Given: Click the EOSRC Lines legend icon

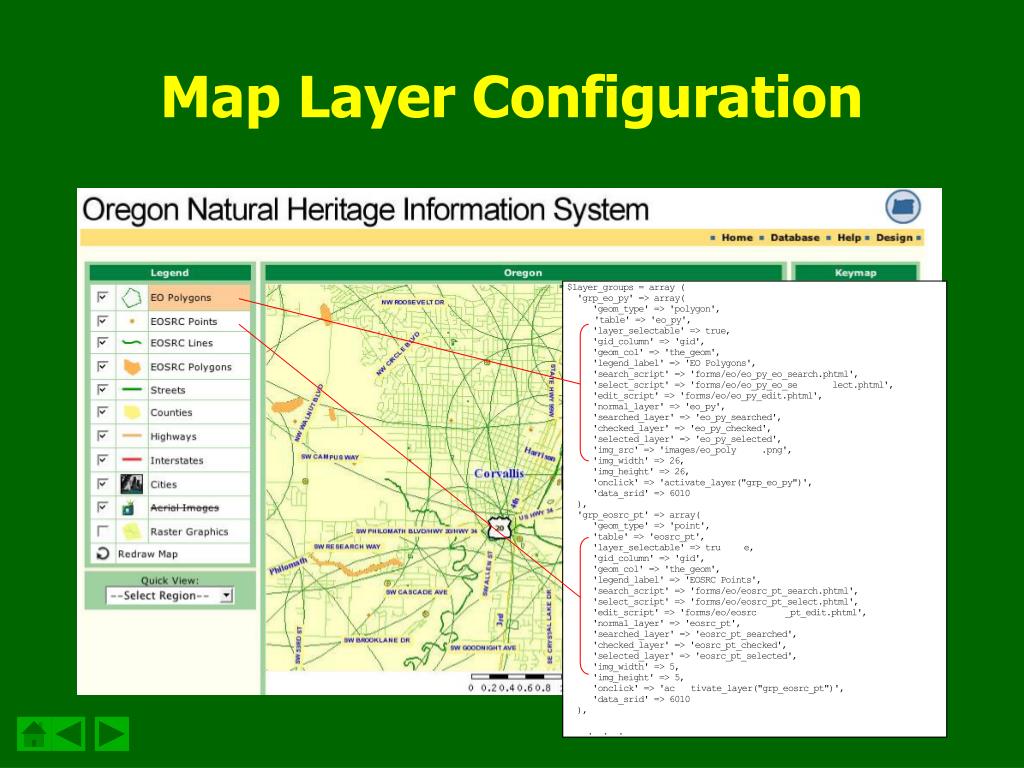Looking at the screenshot, I should (x=132, y=342).
